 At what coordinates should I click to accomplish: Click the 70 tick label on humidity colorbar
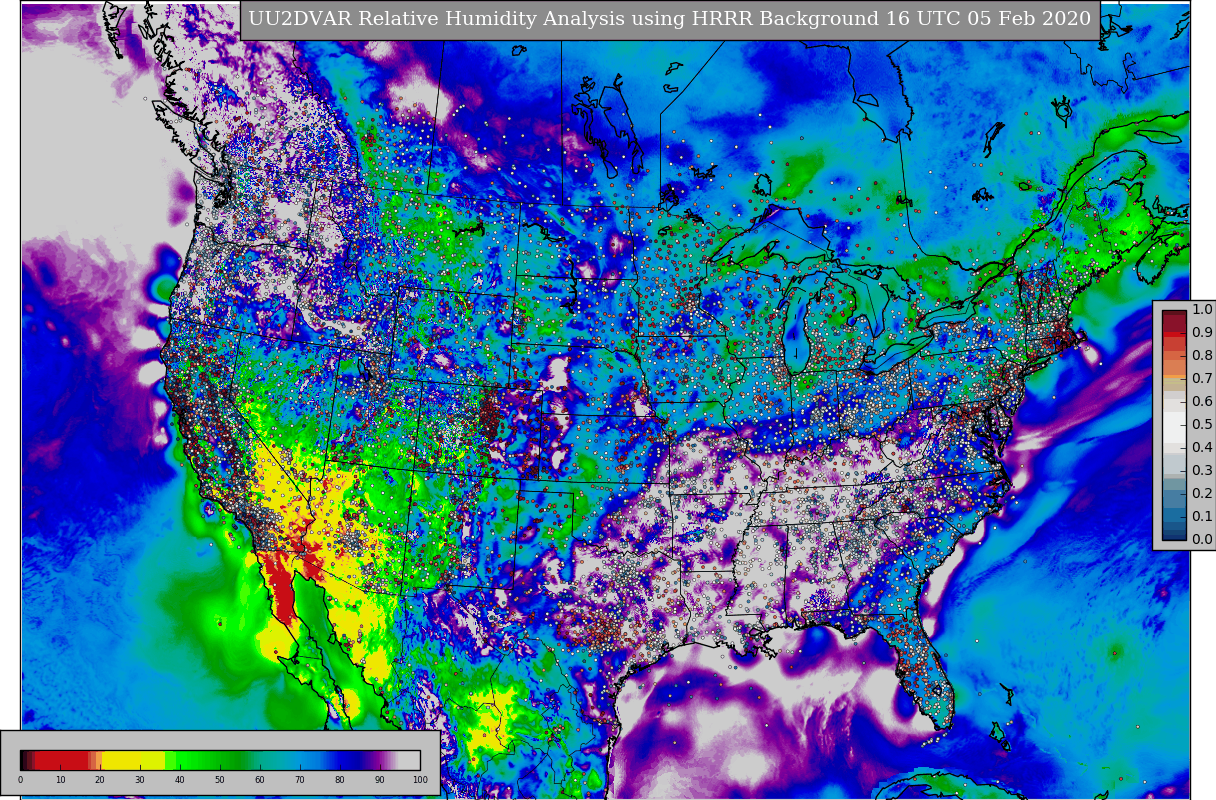point(300,780)
